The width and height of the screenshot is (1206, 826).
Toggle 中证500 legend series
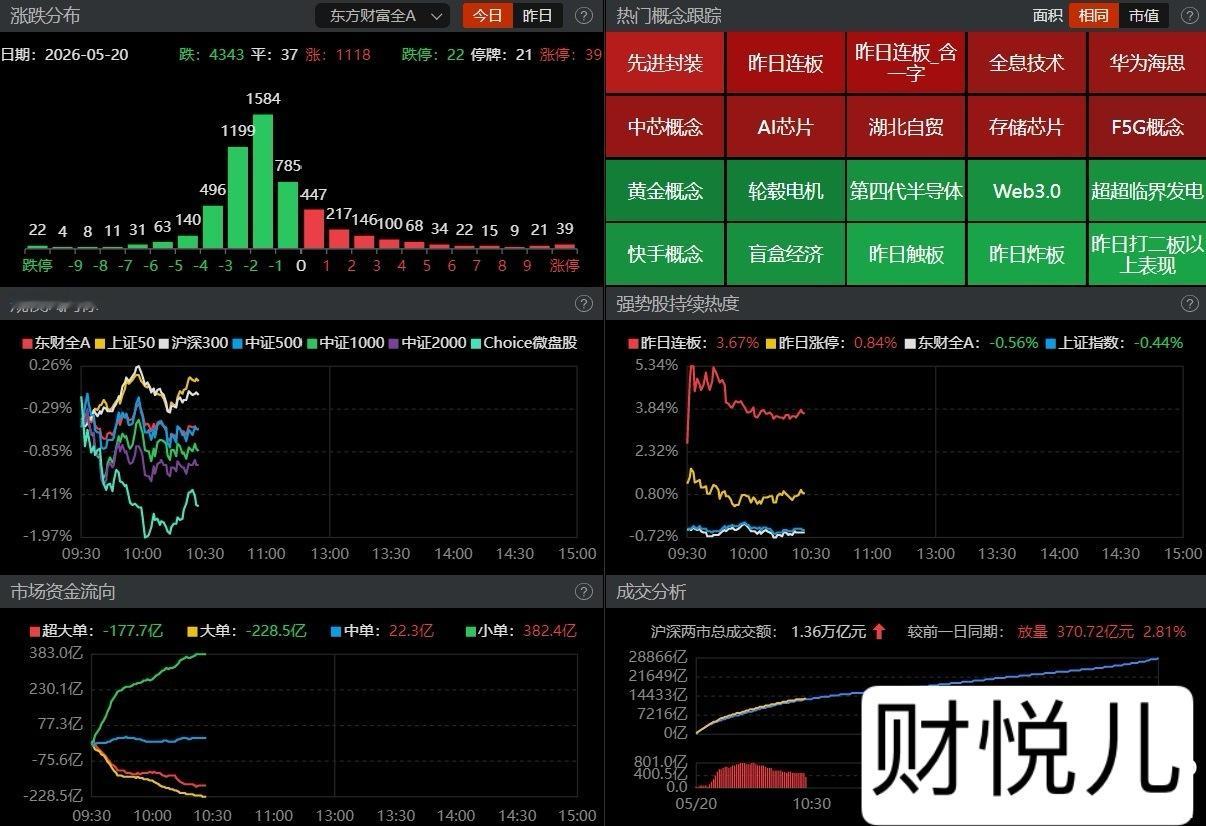click(x=267, y=343)
